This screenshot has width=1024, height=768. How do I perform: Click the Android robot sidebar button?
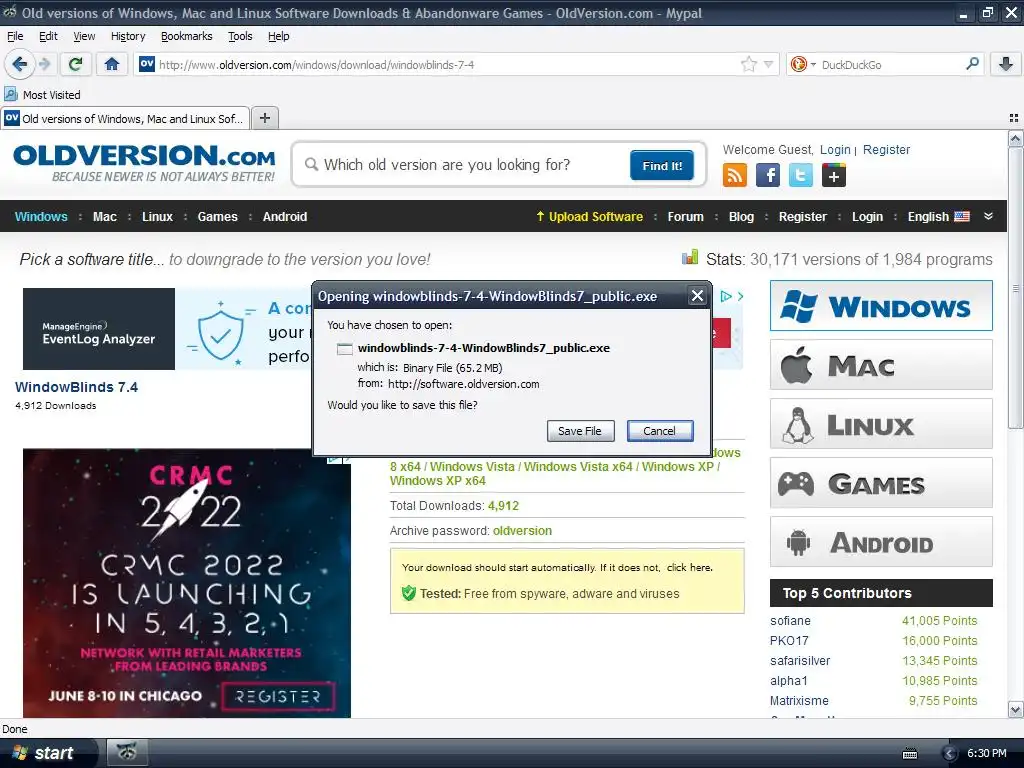881,542
